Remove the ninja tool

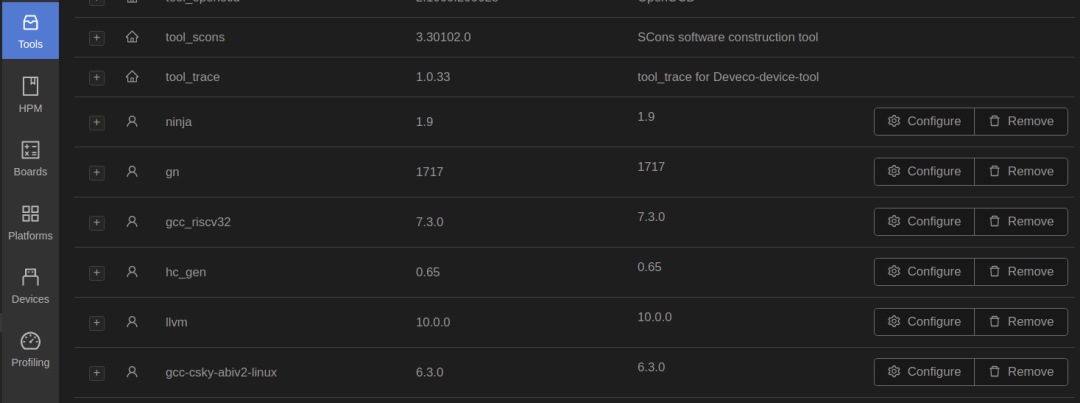[x=1021, y=121]
